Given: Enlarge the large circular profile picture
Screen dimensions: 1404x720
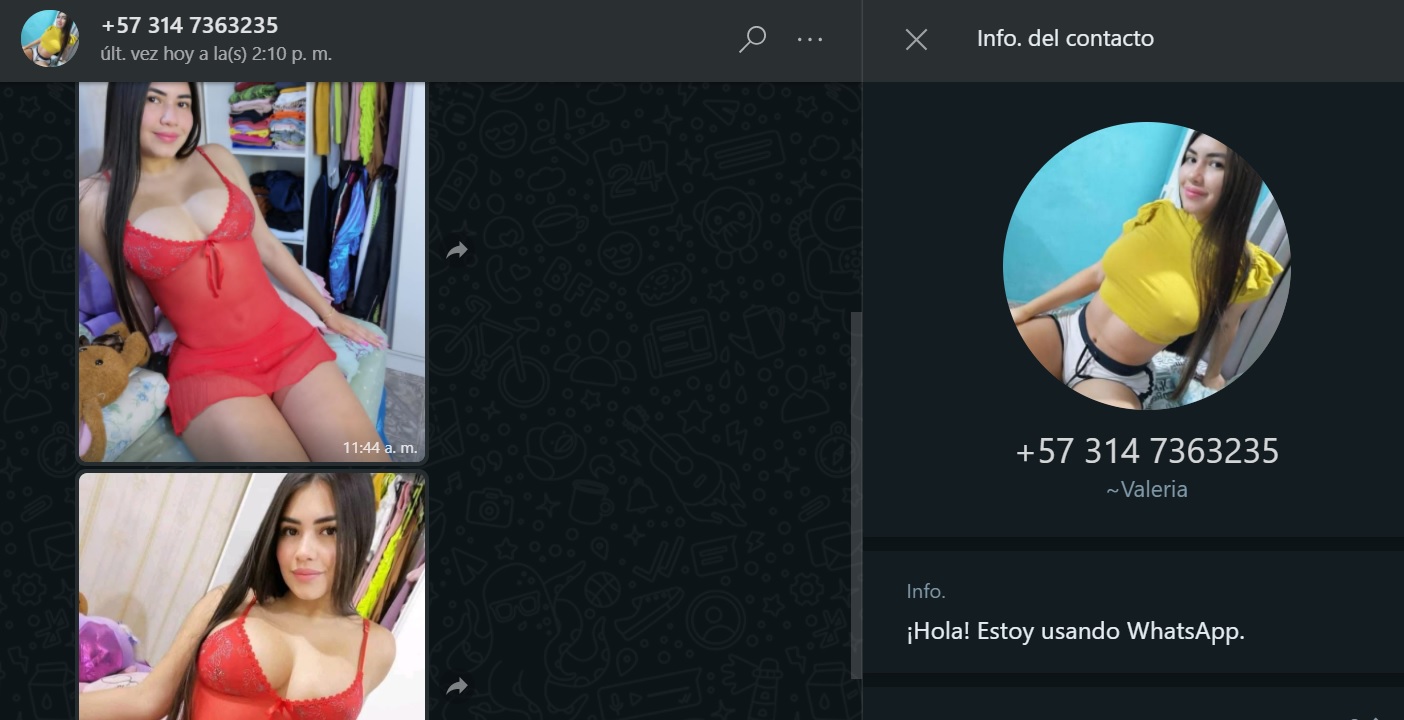Looking at the screenshot, I should pyautogui.click(x=1147, y=266).
